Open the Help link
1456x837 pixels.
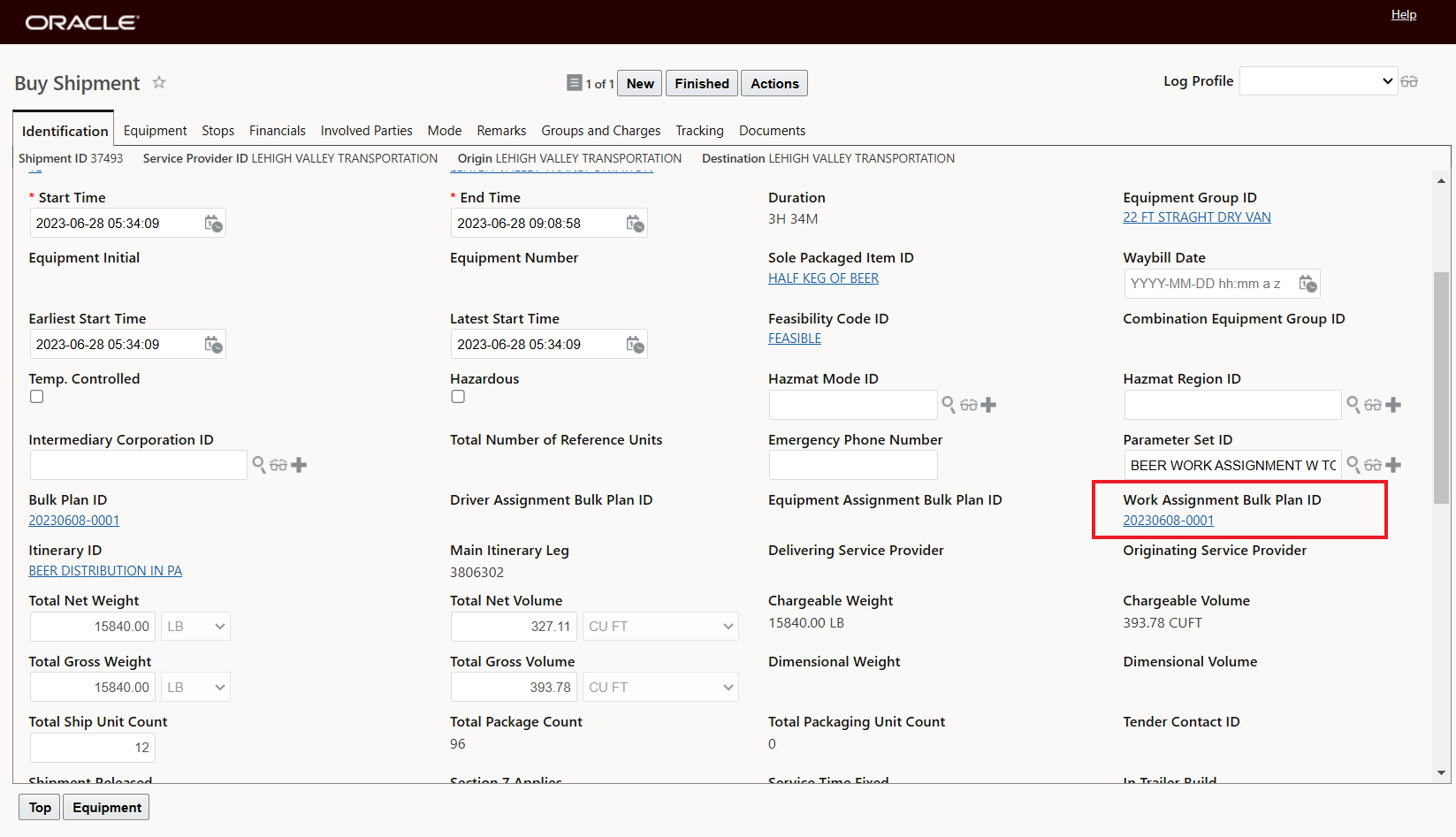tap(1404, 14)
